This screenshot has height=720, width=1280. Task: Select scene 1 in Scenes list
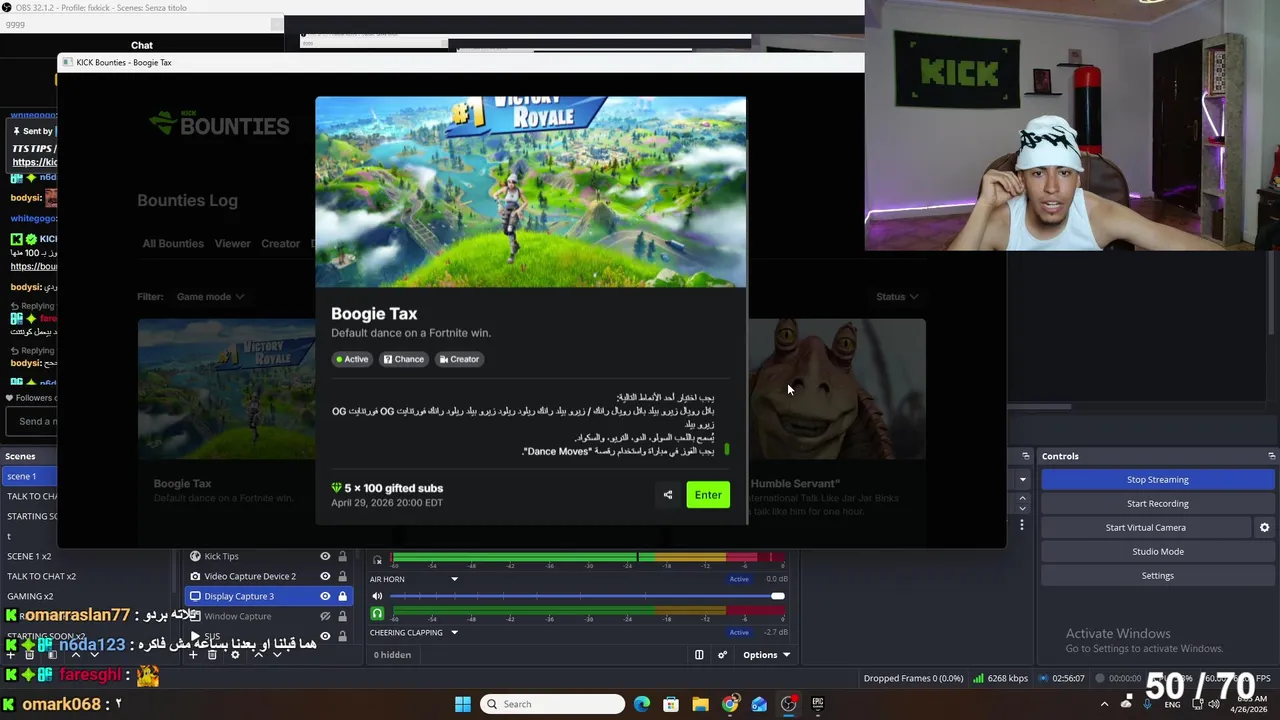point(28,476)
